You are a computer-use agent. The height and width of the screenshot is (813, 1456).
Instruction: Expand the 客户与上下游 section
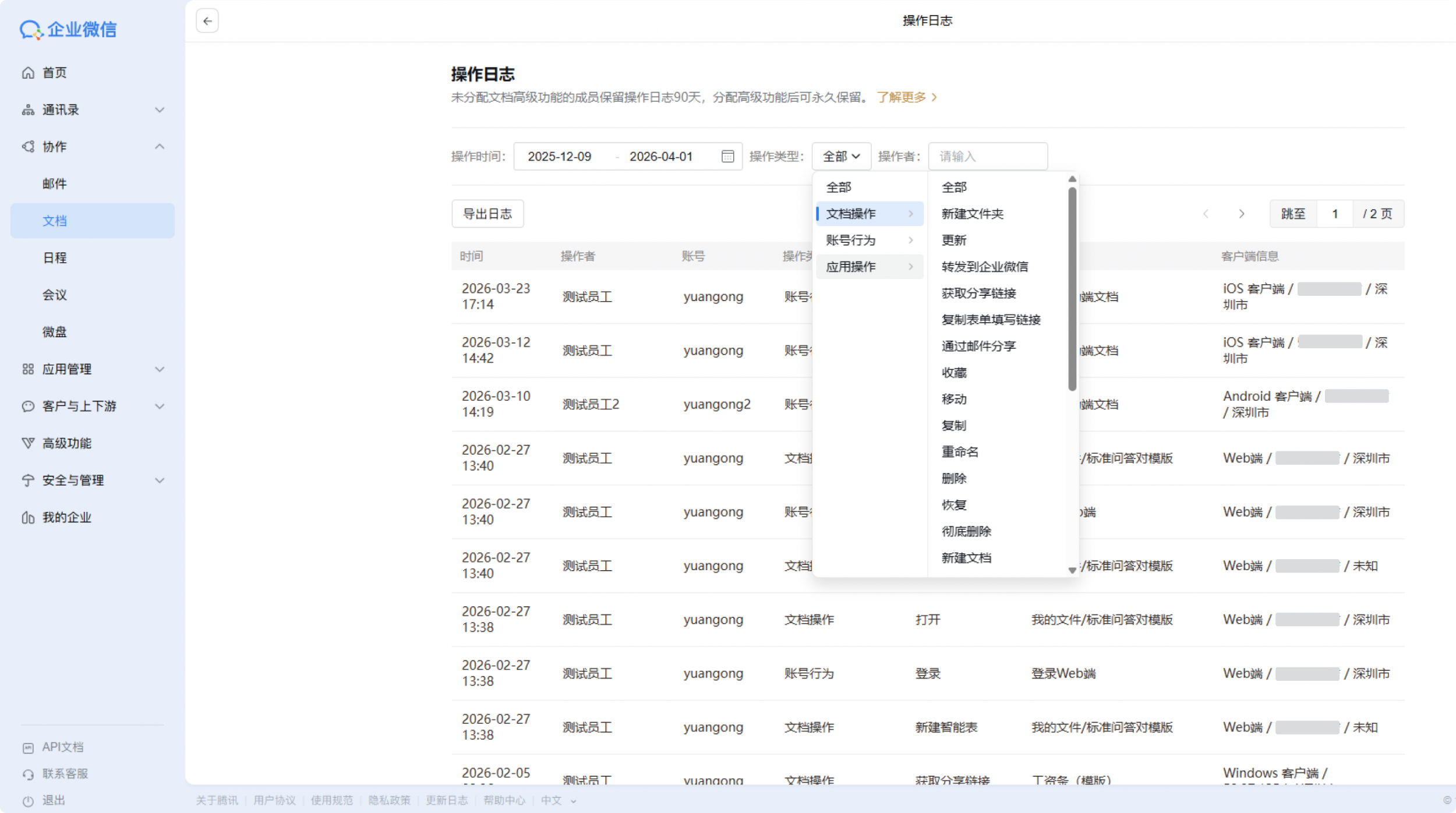[160, 406]
